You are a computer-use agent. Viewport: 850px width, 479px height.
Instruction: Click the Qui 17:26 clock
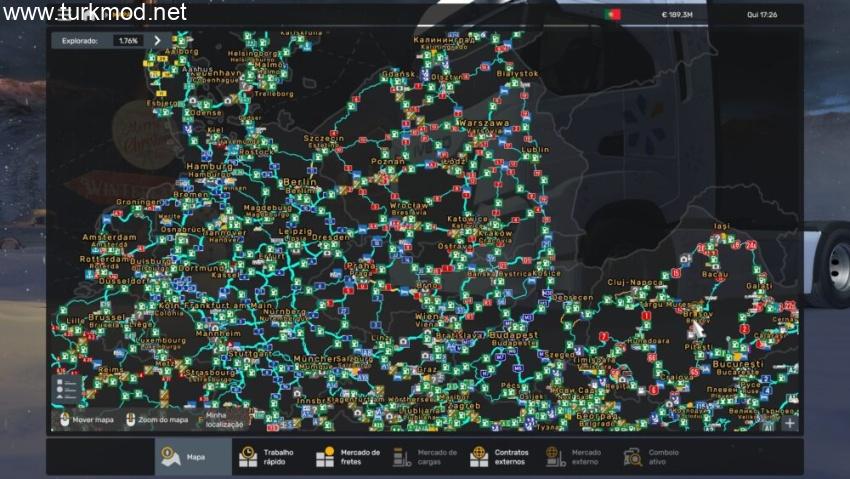[762, 15]
